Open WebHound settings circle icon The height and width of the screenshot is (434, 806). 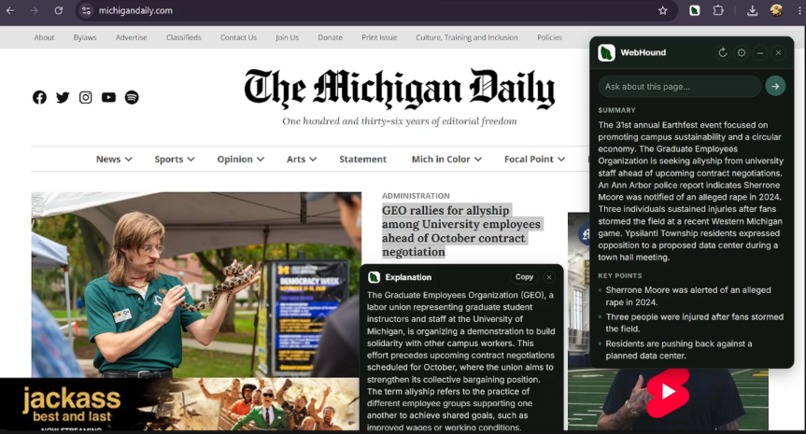coord(741,52)
